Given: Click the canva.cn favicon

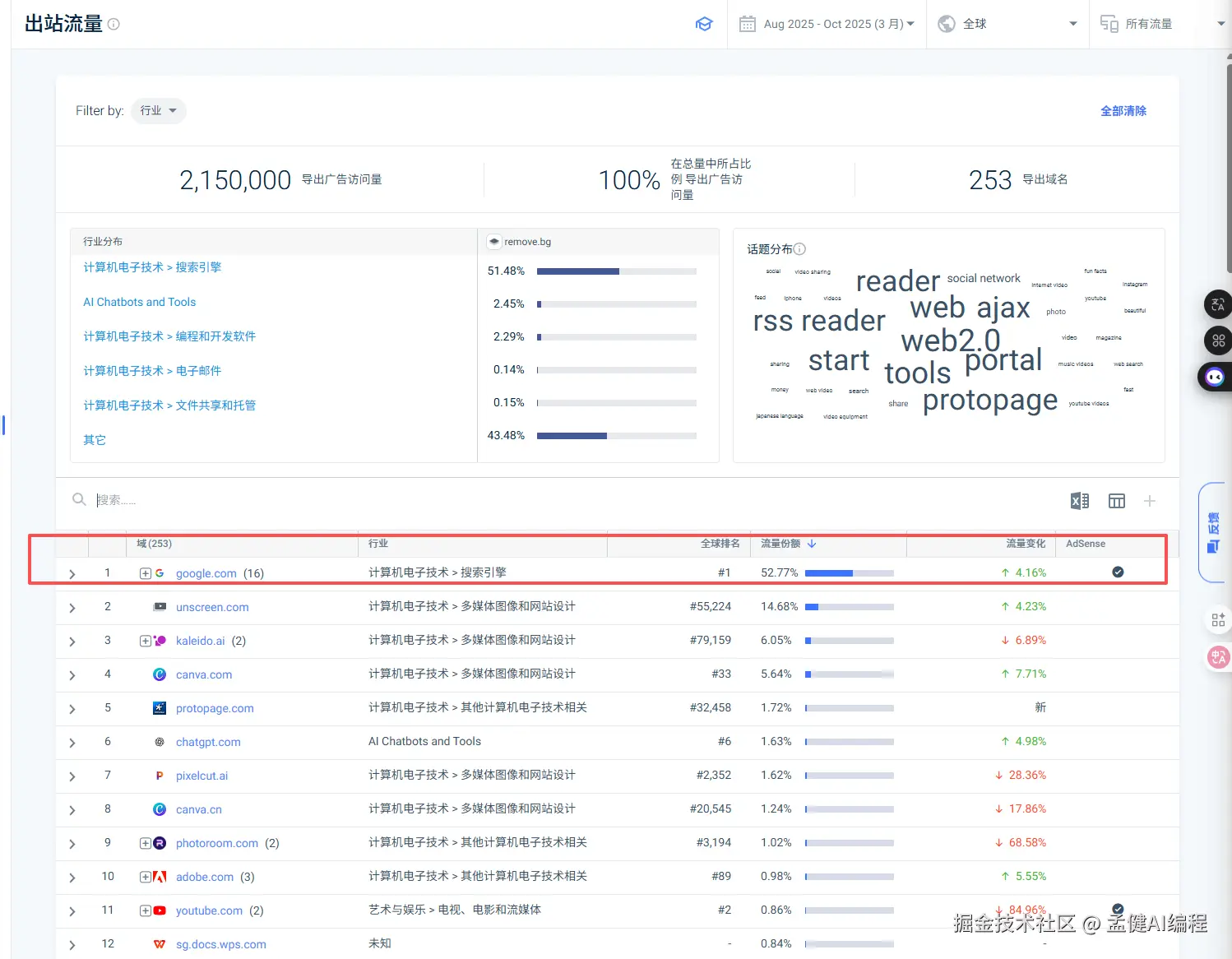Looking at the screenshot, I should 160,809.
